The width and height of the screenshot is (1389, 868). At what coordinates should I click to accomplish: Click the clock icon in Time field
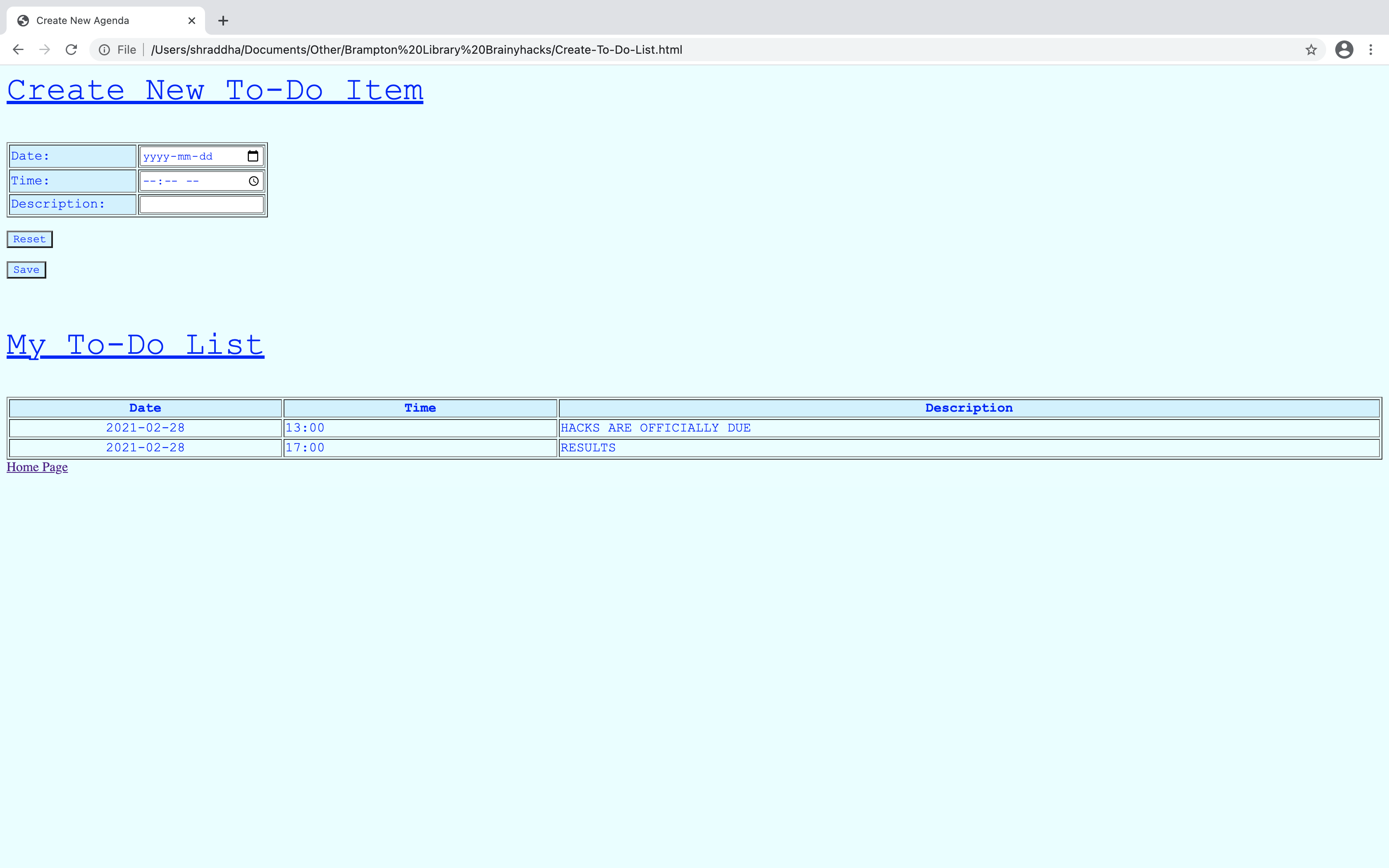click(254, 181)
